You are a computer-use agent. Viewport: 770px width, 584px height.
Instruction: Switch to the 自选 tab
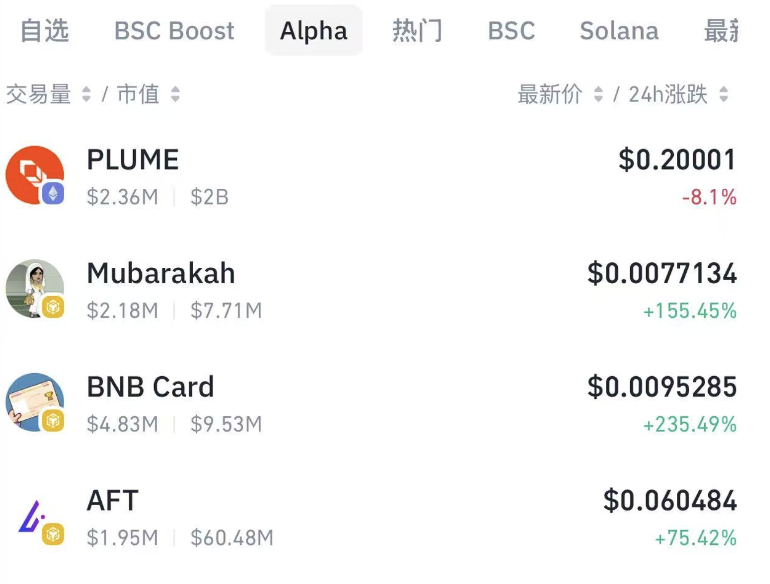(44, 30)
